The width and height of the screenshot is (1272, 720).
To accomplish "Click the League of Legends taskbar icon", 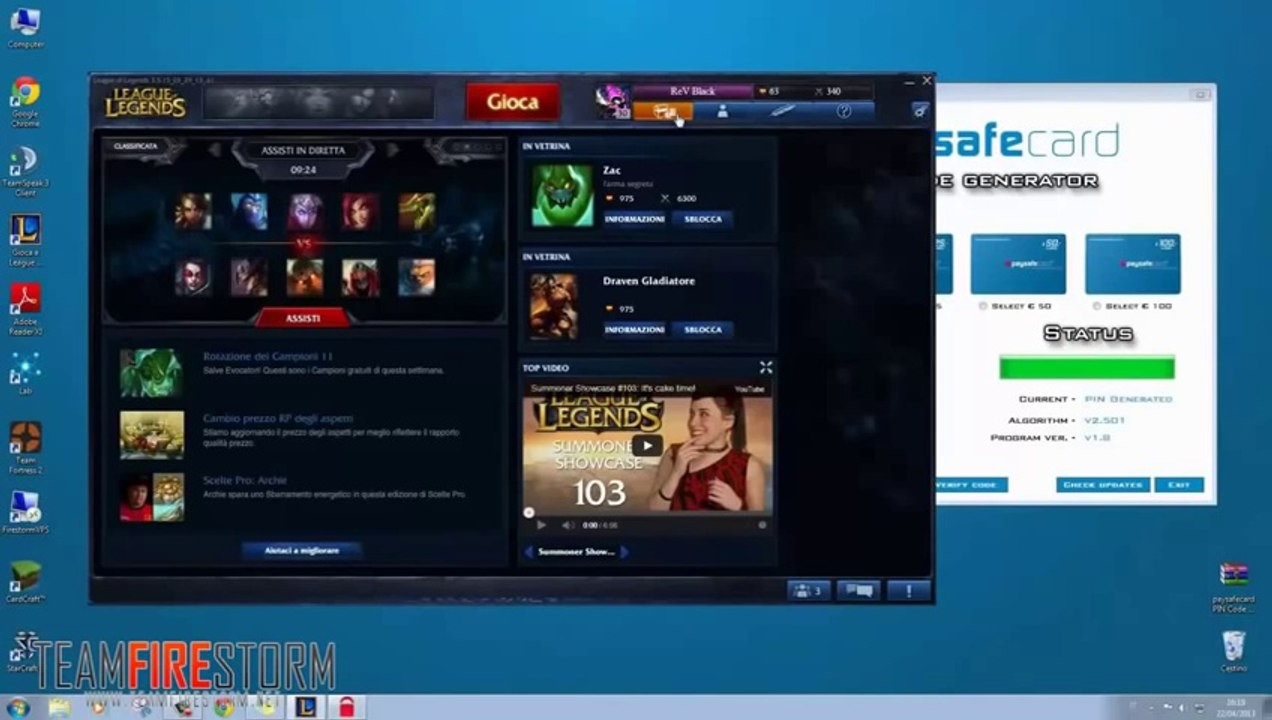I will click(x=305, y=707).
